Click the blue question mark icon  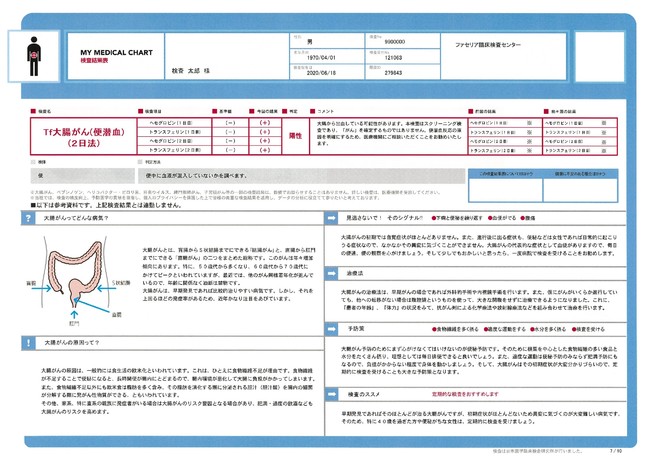28,218
